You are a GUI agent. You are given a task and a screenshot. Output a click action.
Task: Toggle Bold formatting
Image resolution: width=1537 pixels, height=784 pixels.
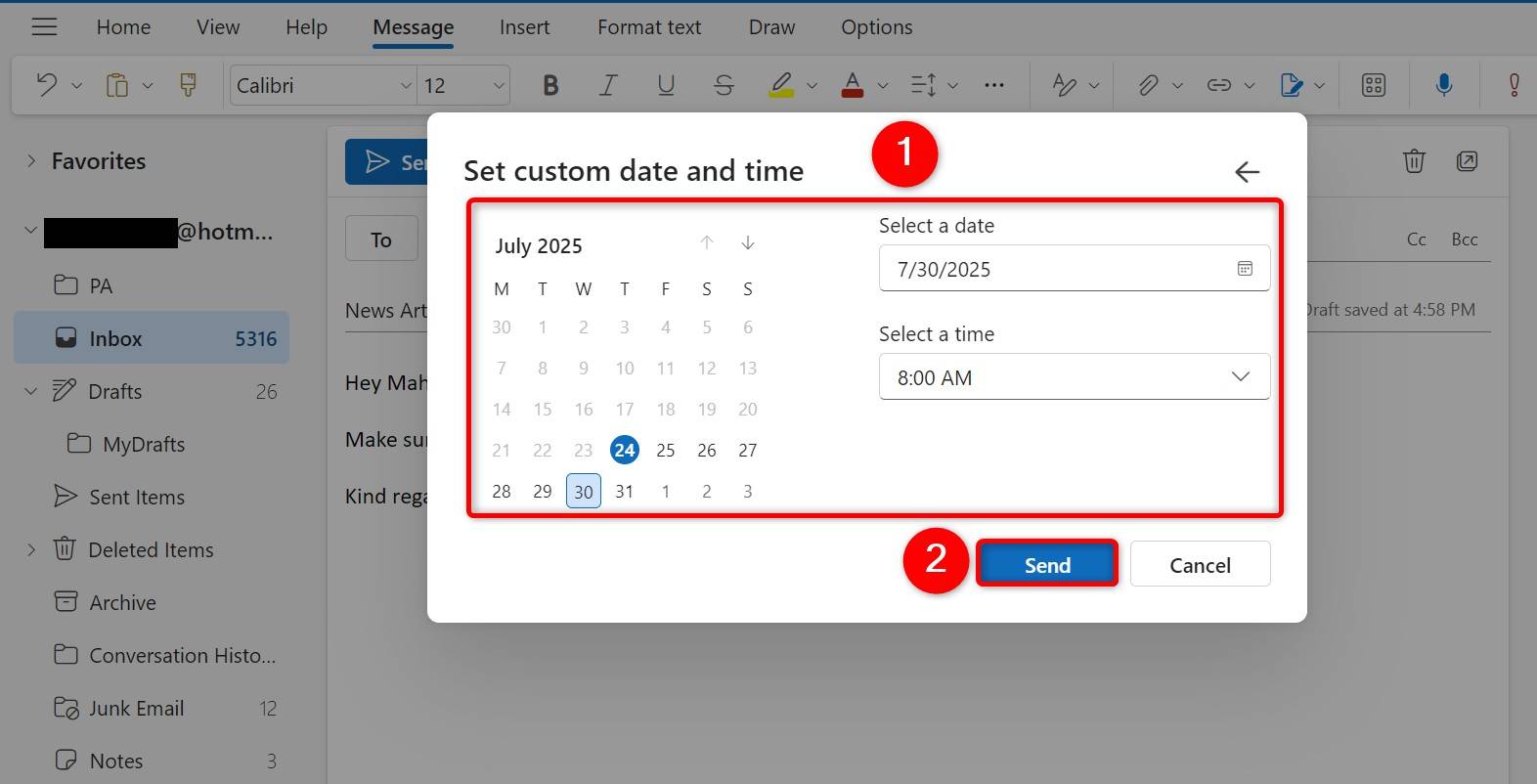tap(550, 85)
